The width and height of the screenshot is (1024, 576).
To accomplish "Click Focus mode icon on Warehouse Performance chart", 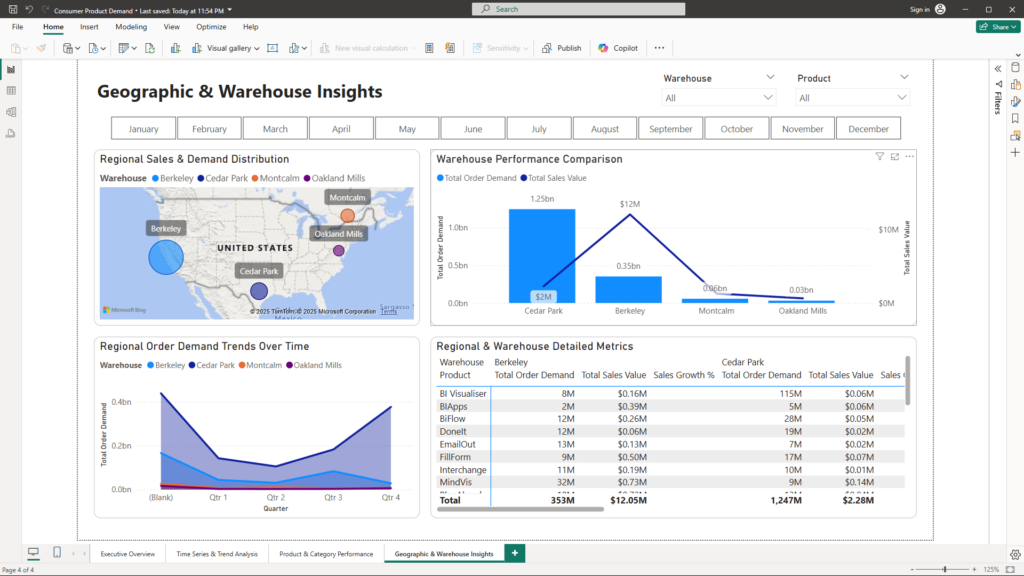I will [894, 157].
